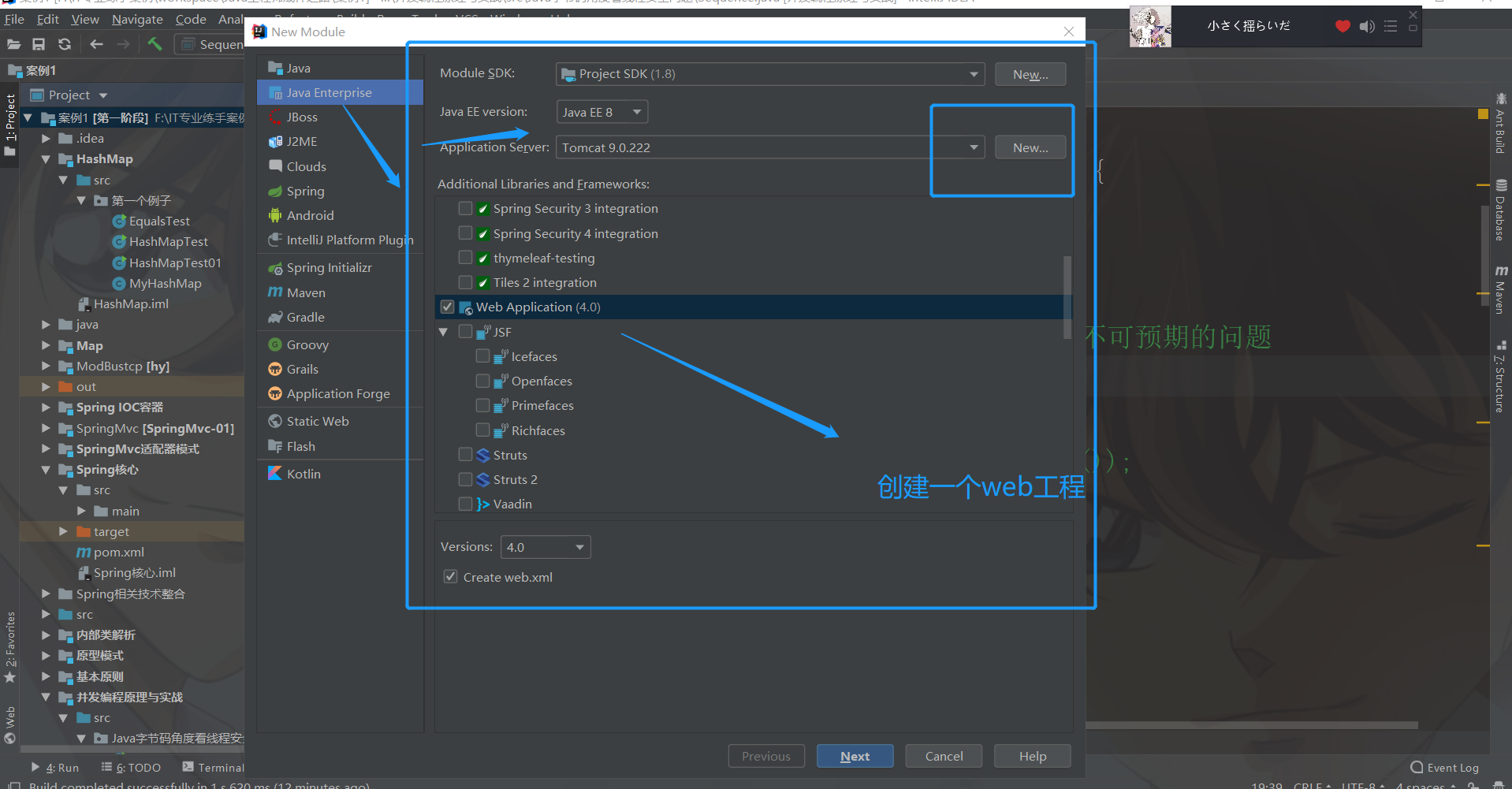Check Tiles 2 integration checkbox
Screen dimensions: 1512x789
(465, 282)
